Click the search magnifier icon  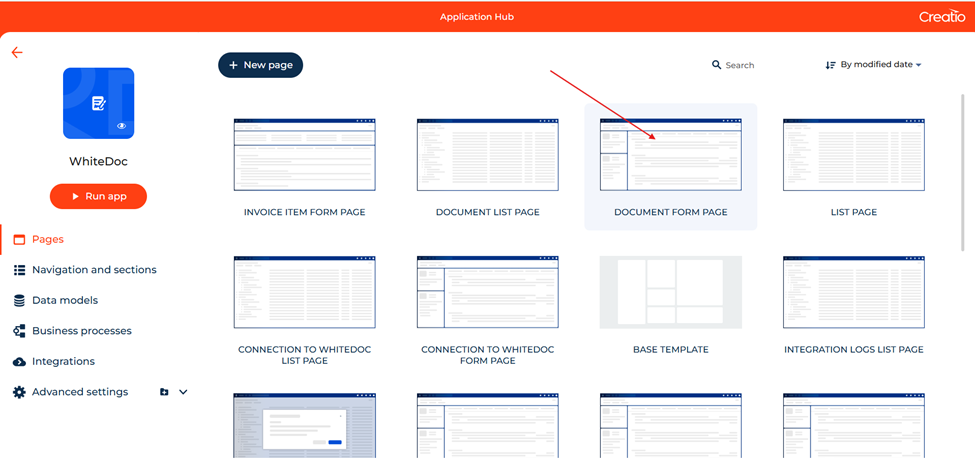[x=716, y=65]
